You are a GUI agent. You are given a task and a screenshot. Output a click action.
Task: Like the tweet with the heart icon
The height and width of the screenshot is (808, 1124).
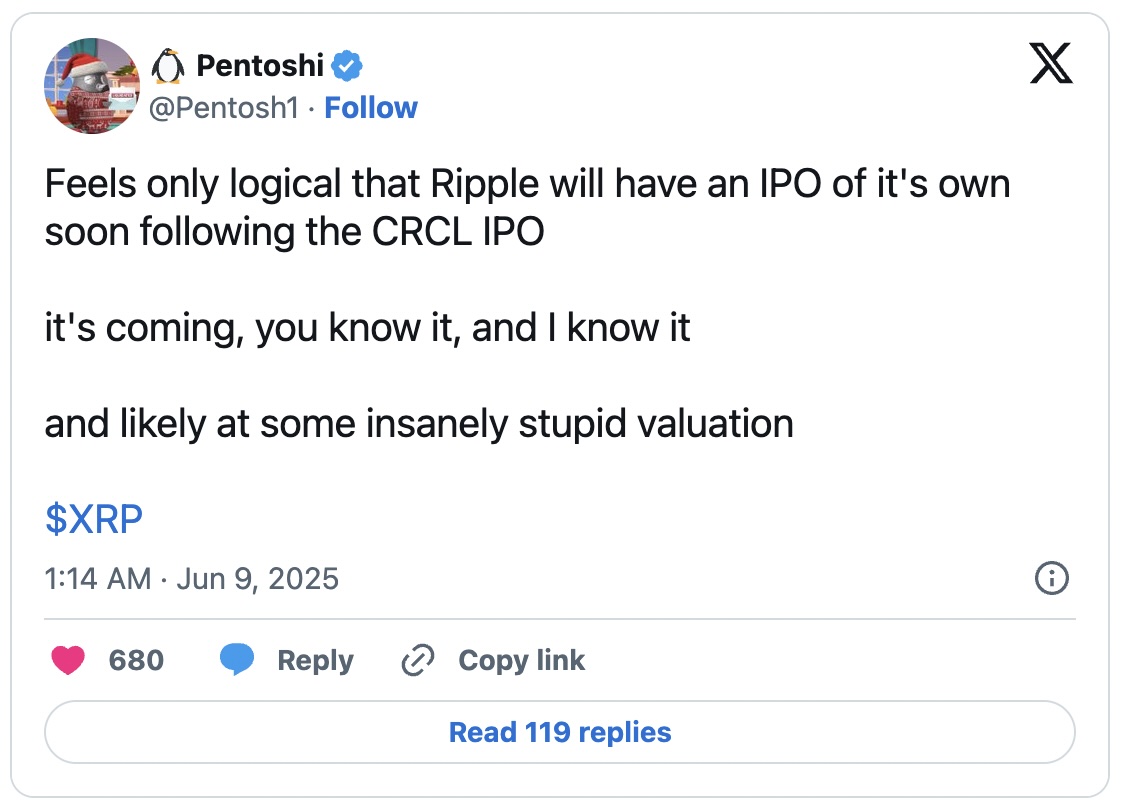tap(68, 660)
